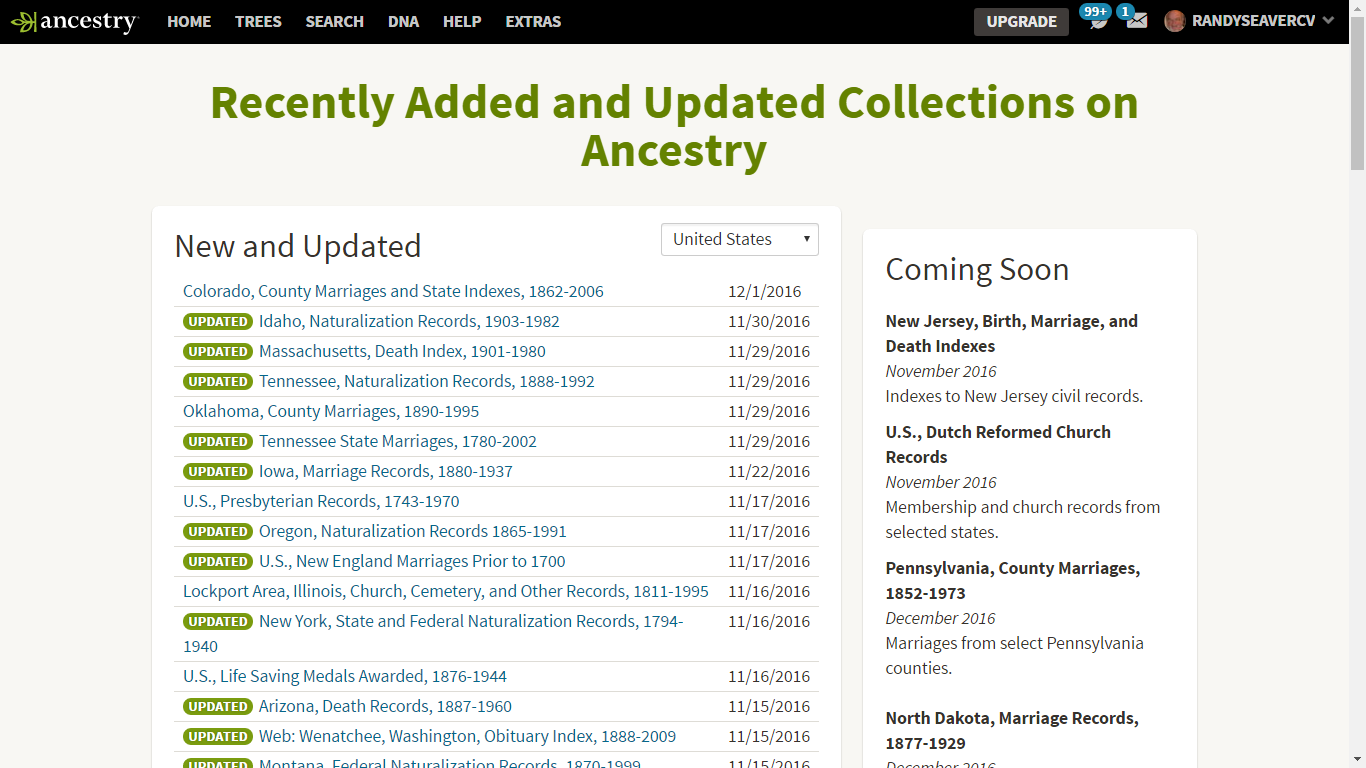This screenshot has height=768, width=1366.
Task: Expand the RANDYSEAVERCV account menu chevron
Action: (1328, 21)
